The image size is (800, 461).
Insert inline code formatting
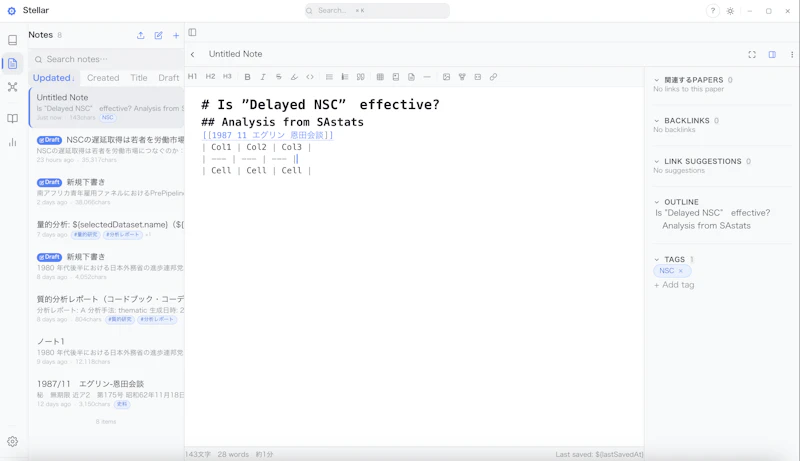pyautogui.click(x=310, y=77)
